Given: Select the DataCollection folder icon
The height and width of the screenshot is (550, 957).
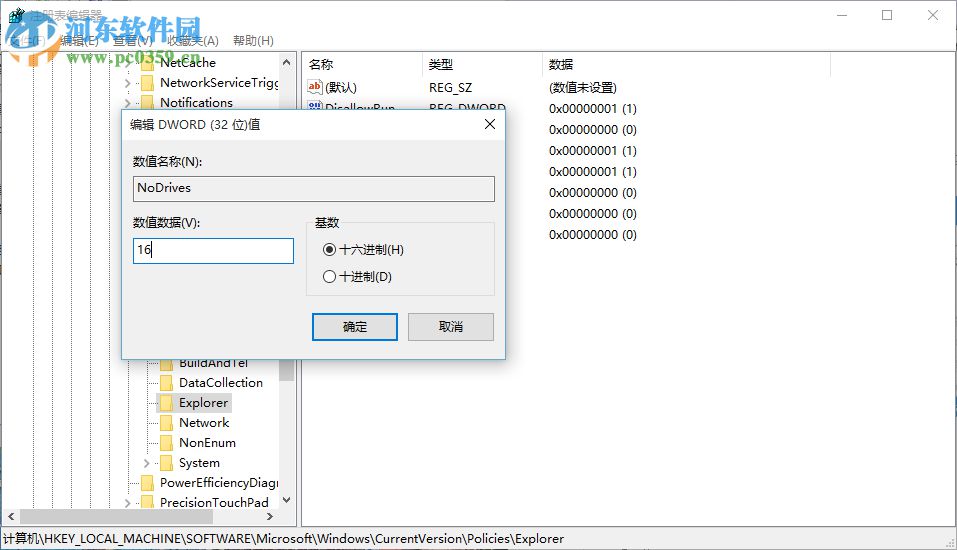Looking at the screenshot, I should click(x=166, y=383).
